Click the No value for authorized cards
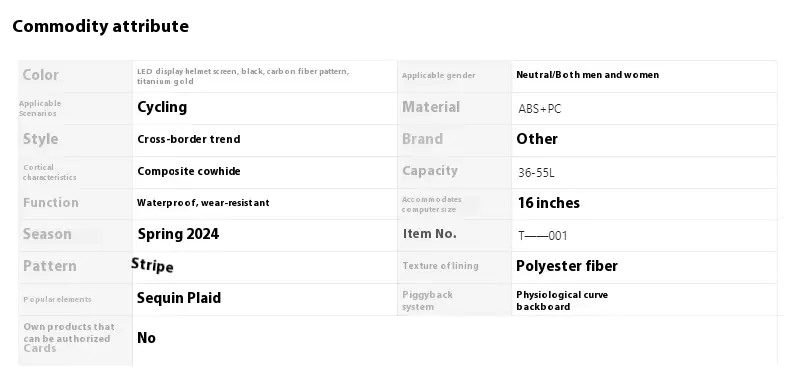 (146, 338)
